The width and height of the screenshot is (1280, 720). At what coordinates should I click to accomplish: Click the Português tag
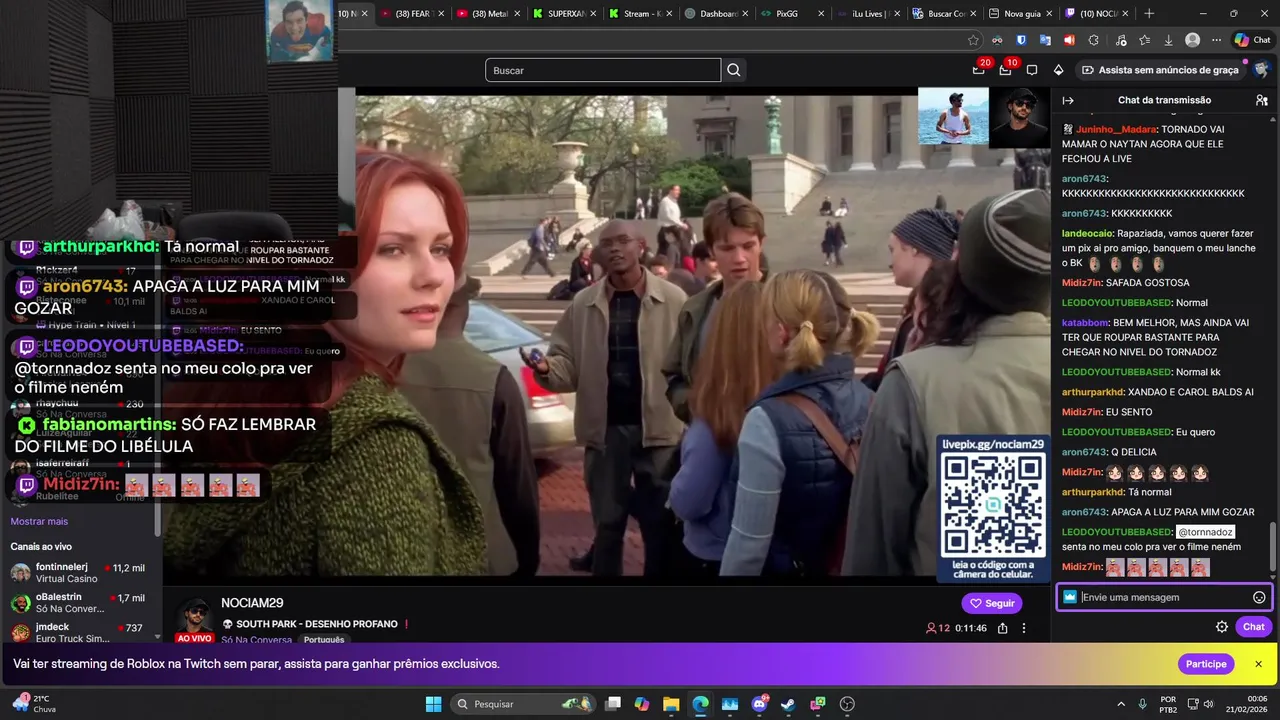(323, 640)
